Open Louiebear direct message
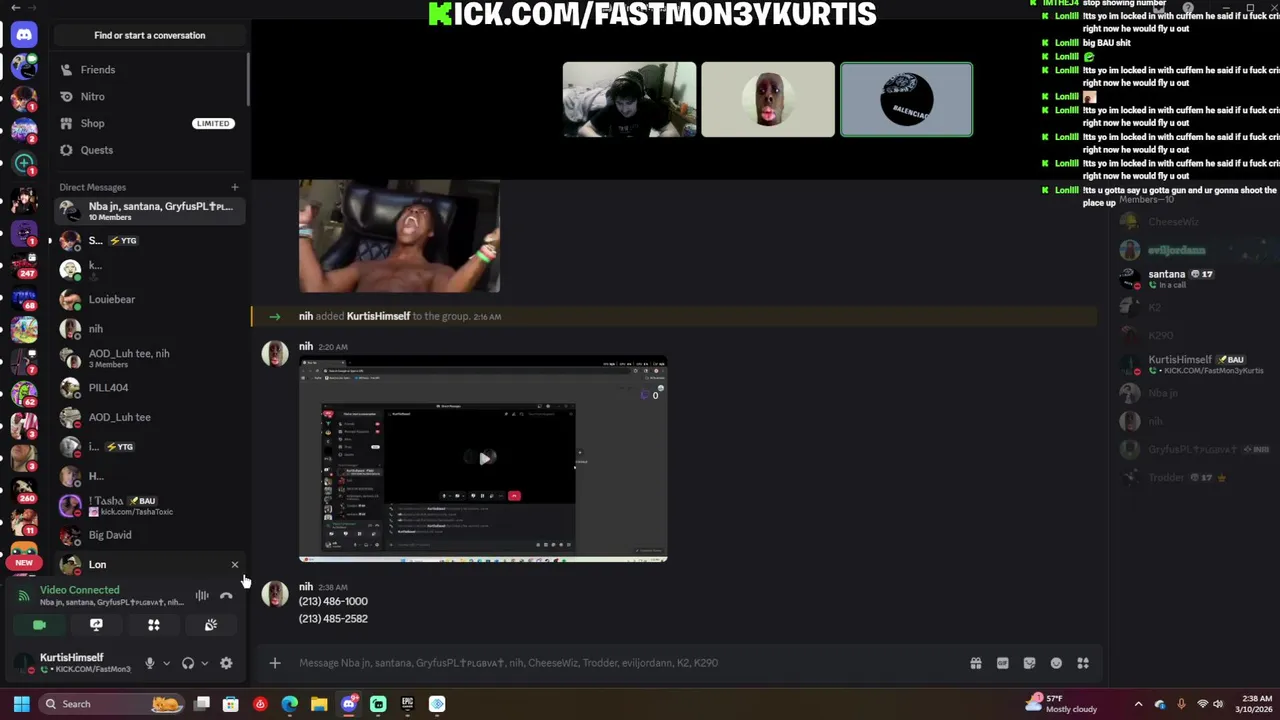The image size is (1280, 720). coord(150,299)
